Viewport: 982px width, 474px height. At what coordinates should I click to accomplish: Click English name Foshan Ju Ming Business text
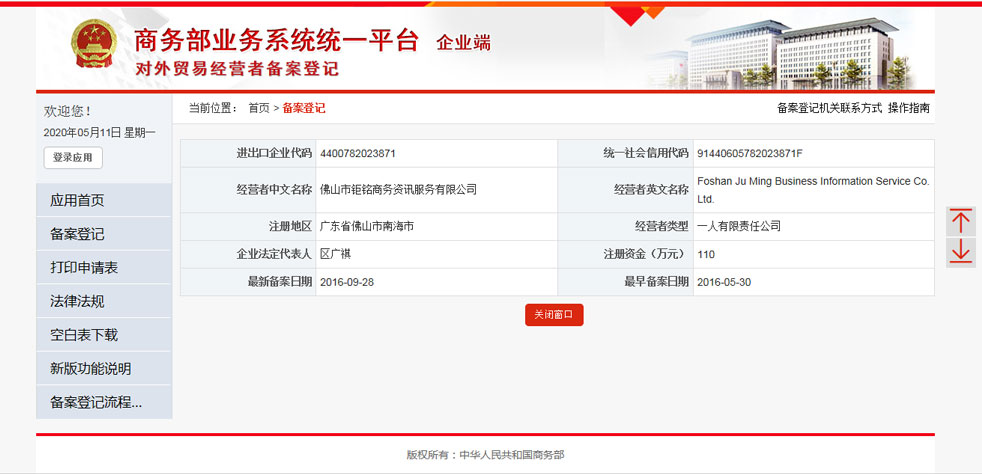click(x=813, y=190)
